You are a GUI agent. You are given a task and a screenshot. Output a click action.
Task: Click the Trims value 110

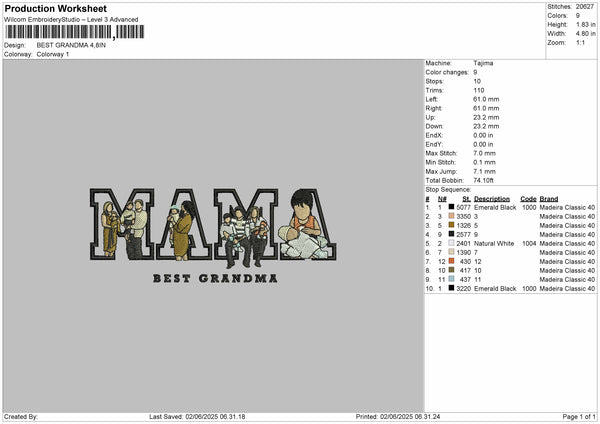coord(479,90)
